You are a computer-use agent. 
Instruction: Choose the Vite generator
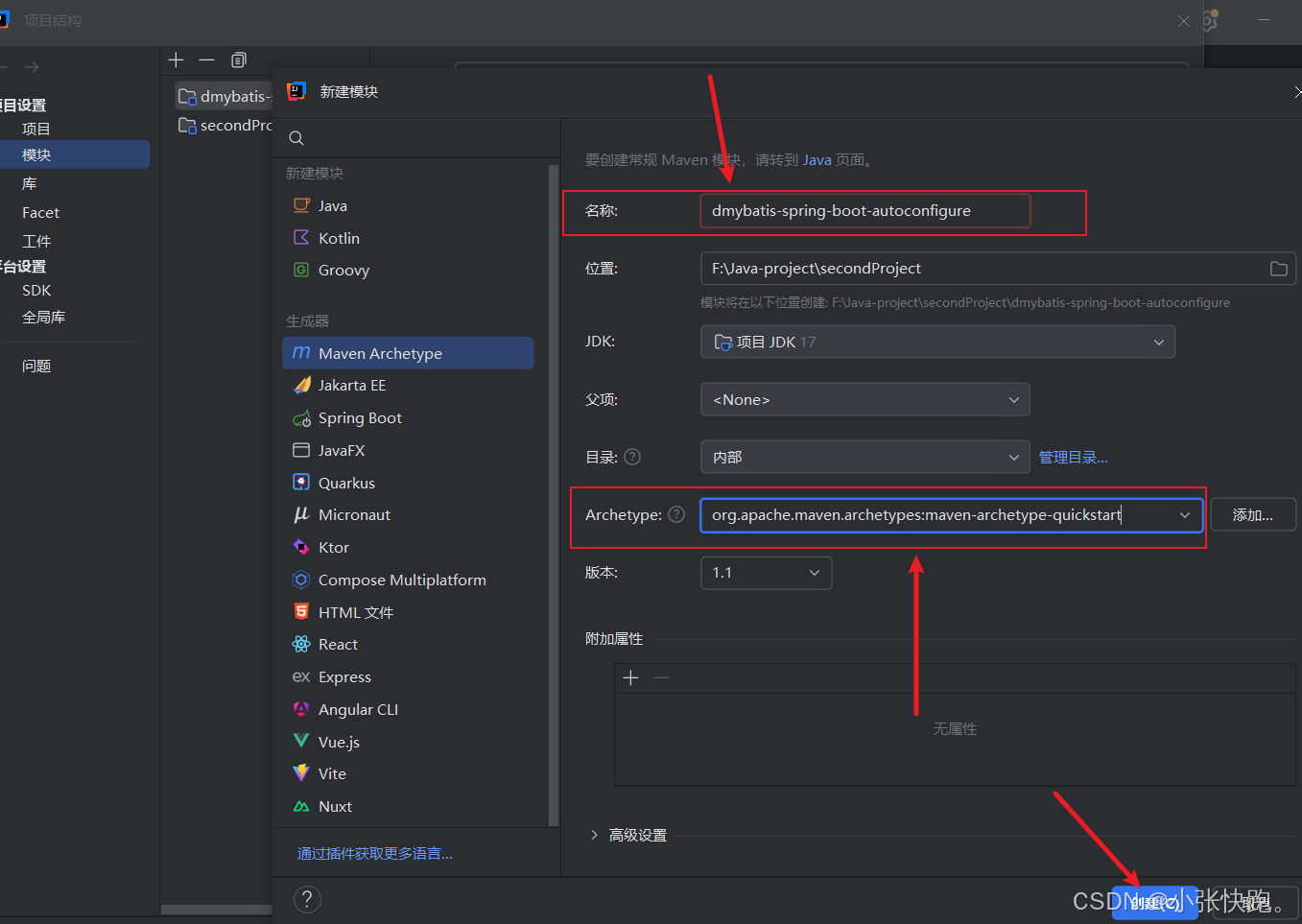click(x=408, y=773)
